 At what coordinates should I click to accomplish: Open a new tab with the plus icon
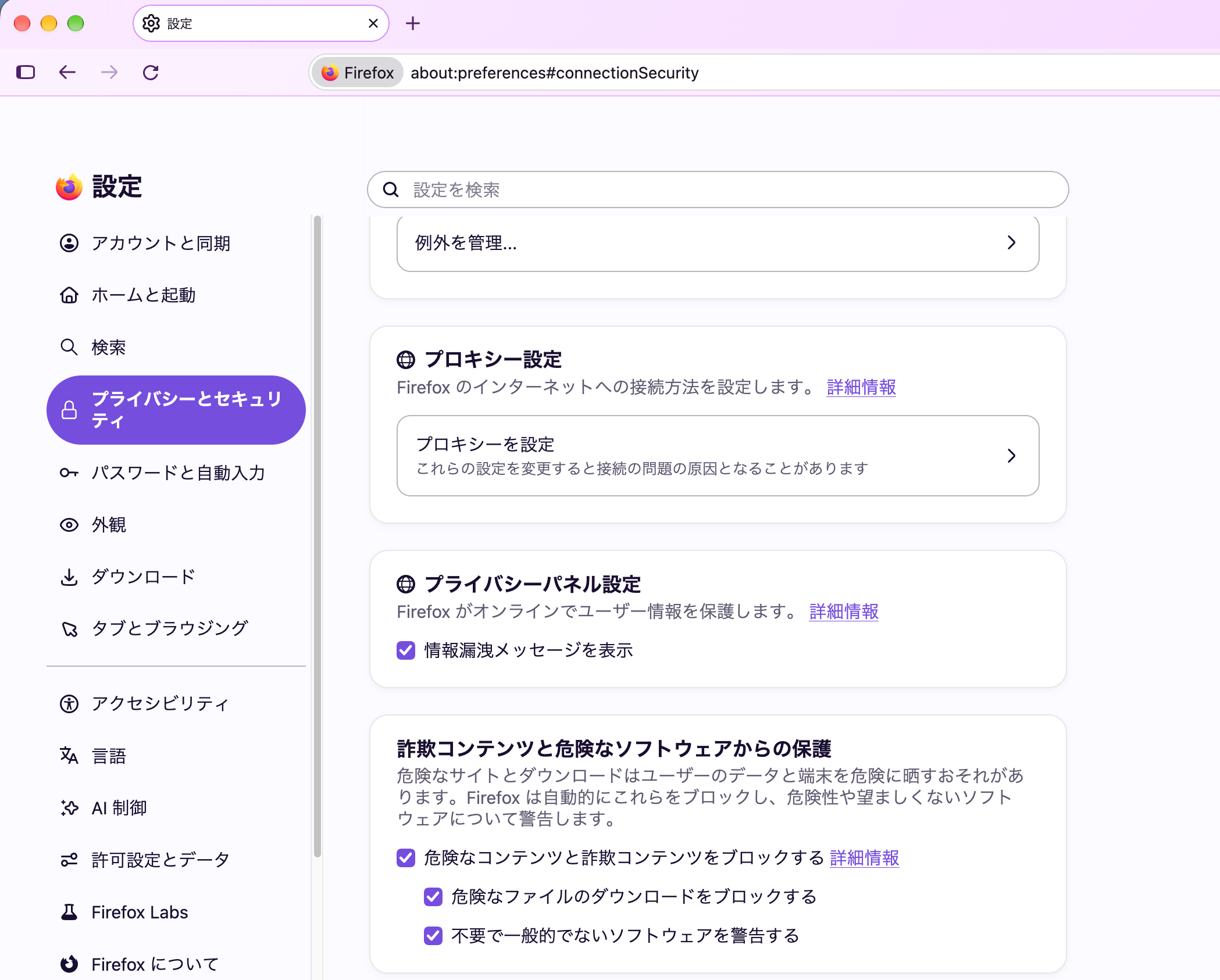pos(413,23)
